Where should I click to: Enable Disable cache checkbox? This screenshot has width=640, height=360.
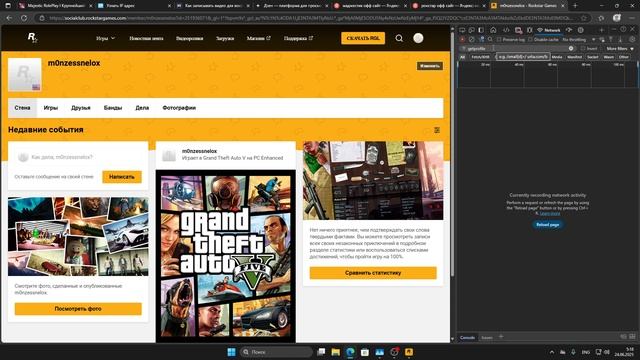point(530,40)
